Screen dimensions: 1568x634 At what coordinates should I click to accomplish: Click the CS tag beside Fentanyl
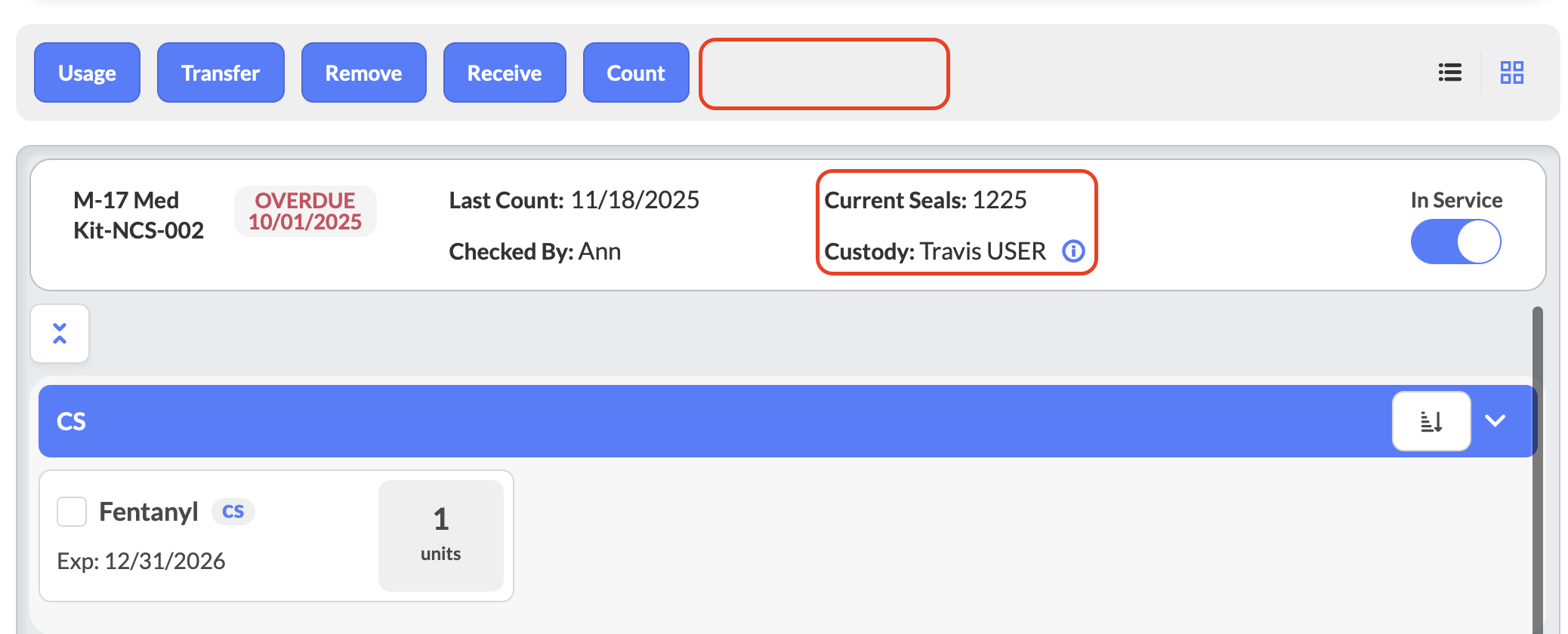click(233, 512)
